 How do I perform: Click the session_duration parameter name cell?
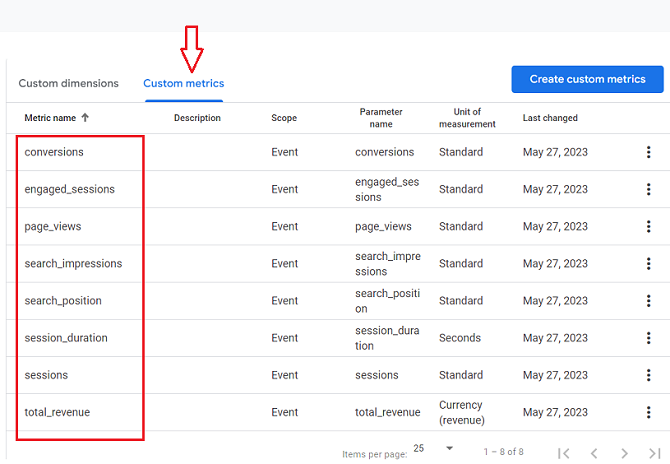(387, 338)
